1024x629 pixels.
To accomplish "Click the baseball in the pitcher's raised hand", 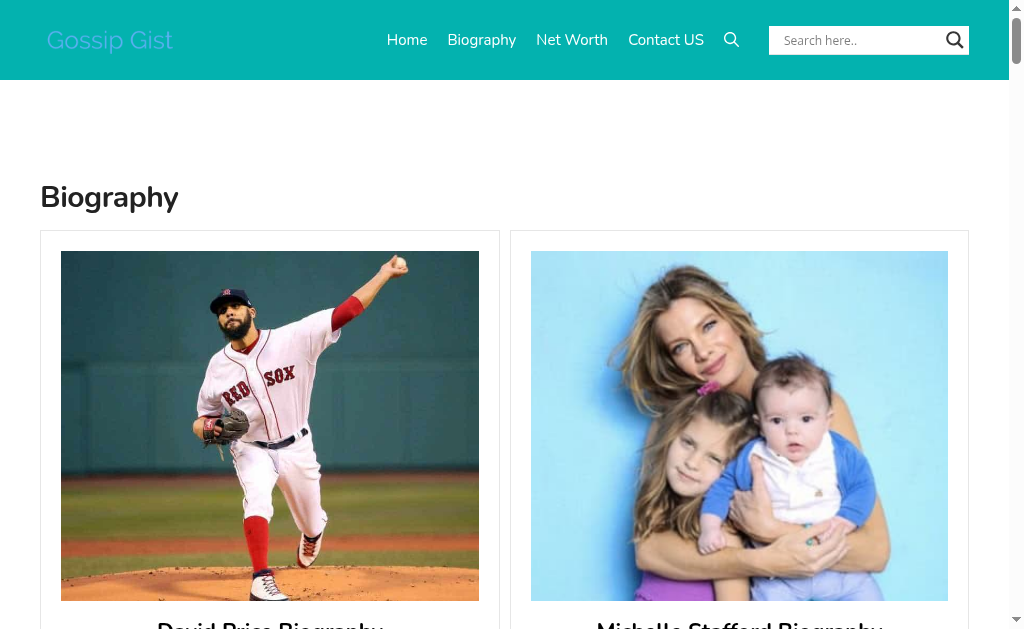I will (400, 263).
